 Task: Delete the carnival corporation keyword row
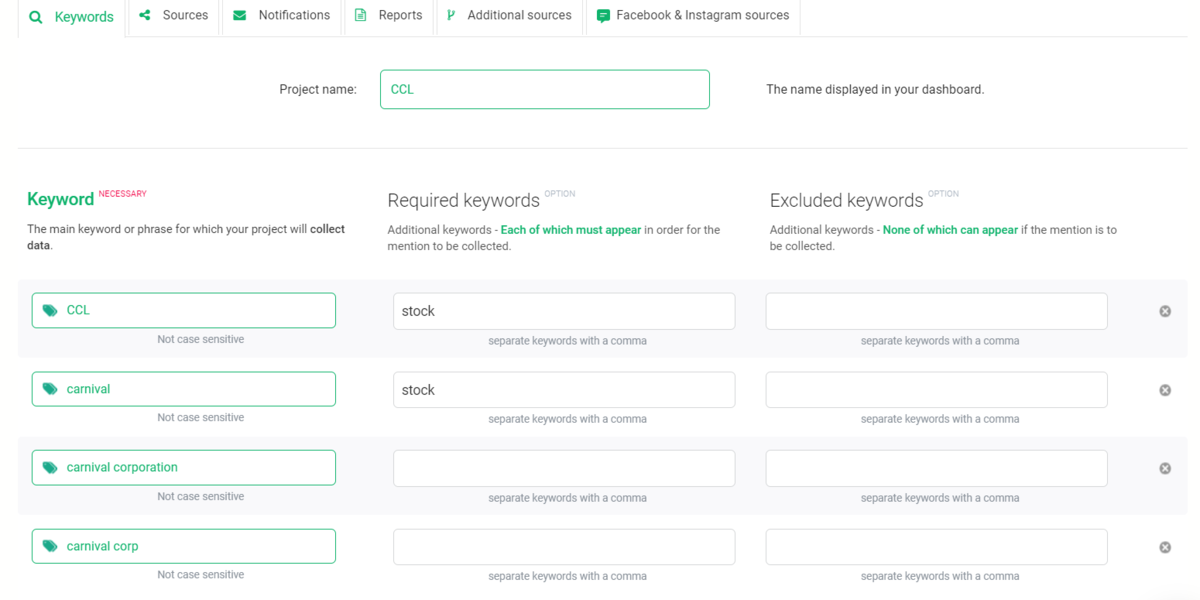[1165, 468]
